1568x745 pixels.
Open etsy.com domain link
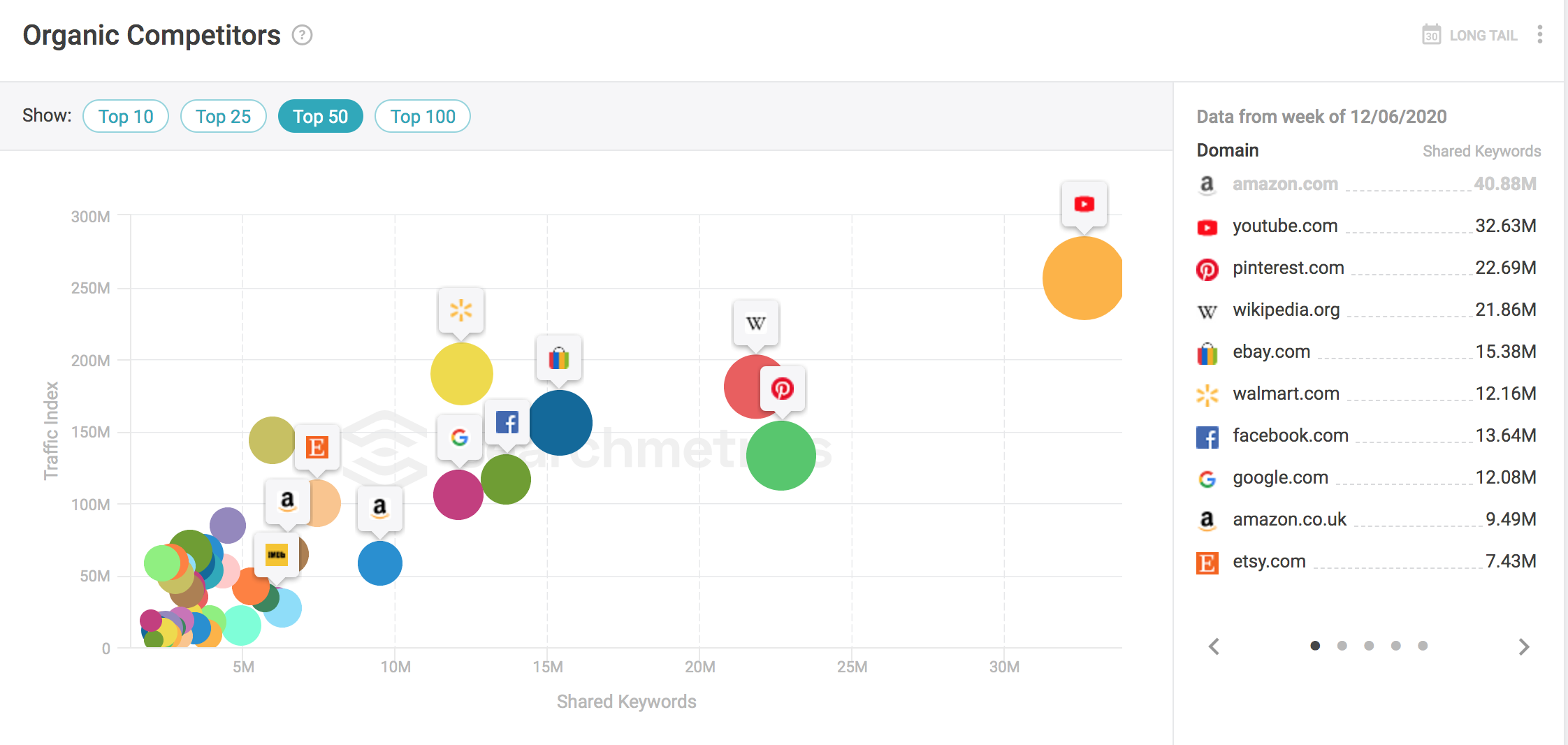point(1269,561)
